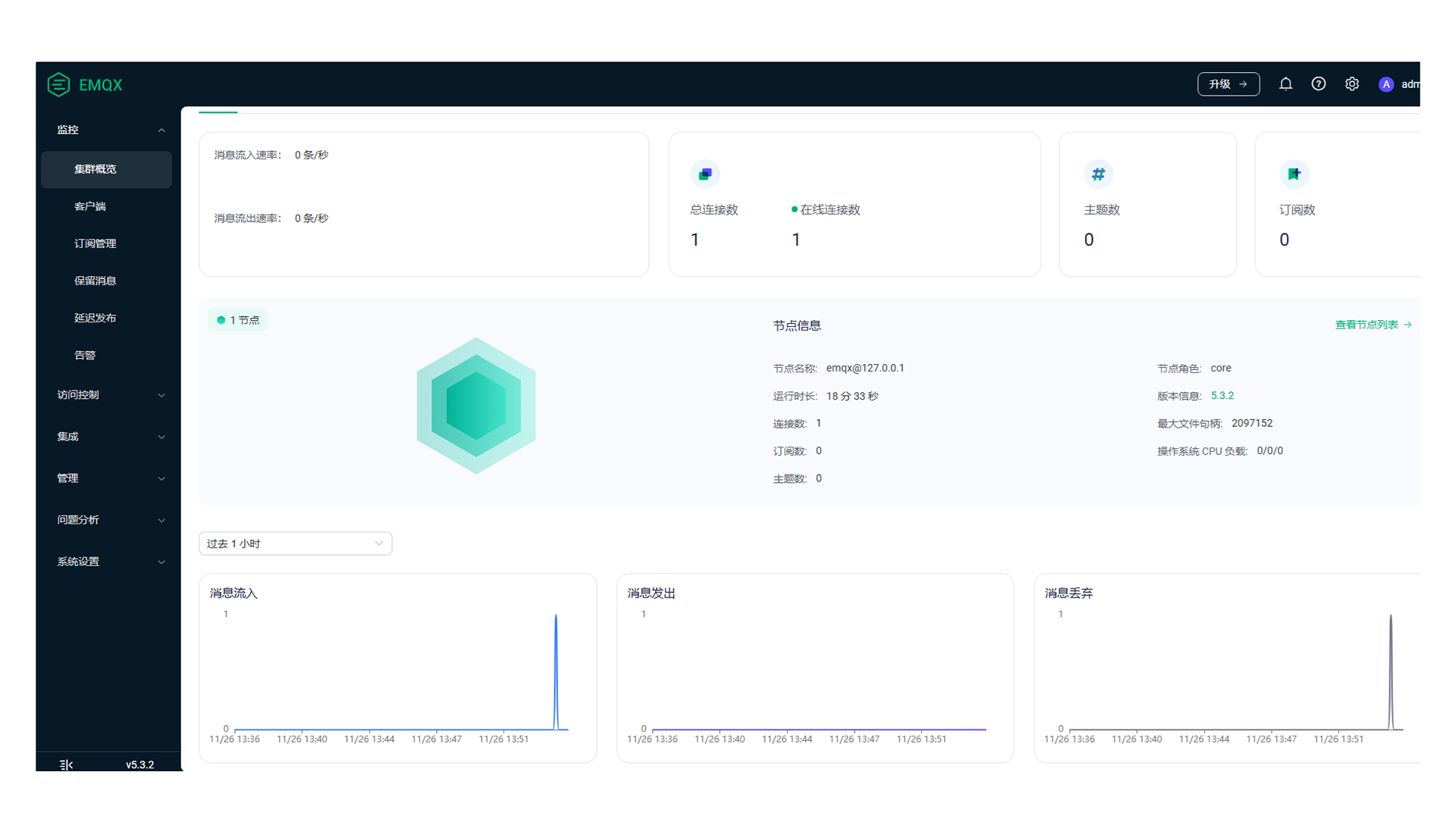Expand the 问题分析 menu
This screenshot has height=819, width=1456.
click(110, 519)
